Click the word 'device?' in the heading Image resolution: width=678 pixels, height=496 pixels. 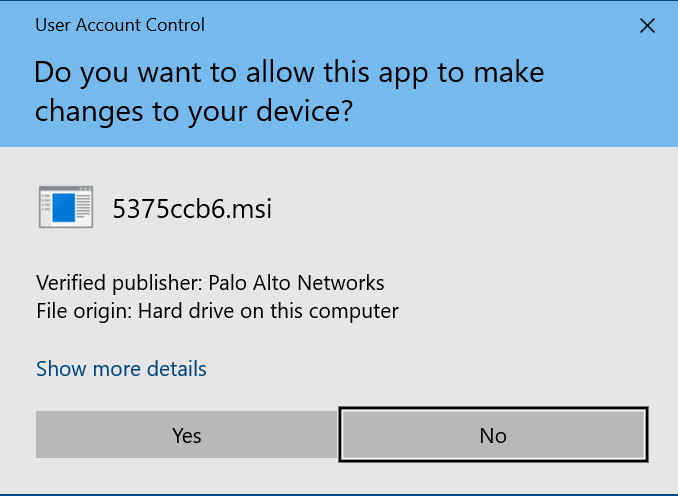pyautogui.click(x=308, y=111)
